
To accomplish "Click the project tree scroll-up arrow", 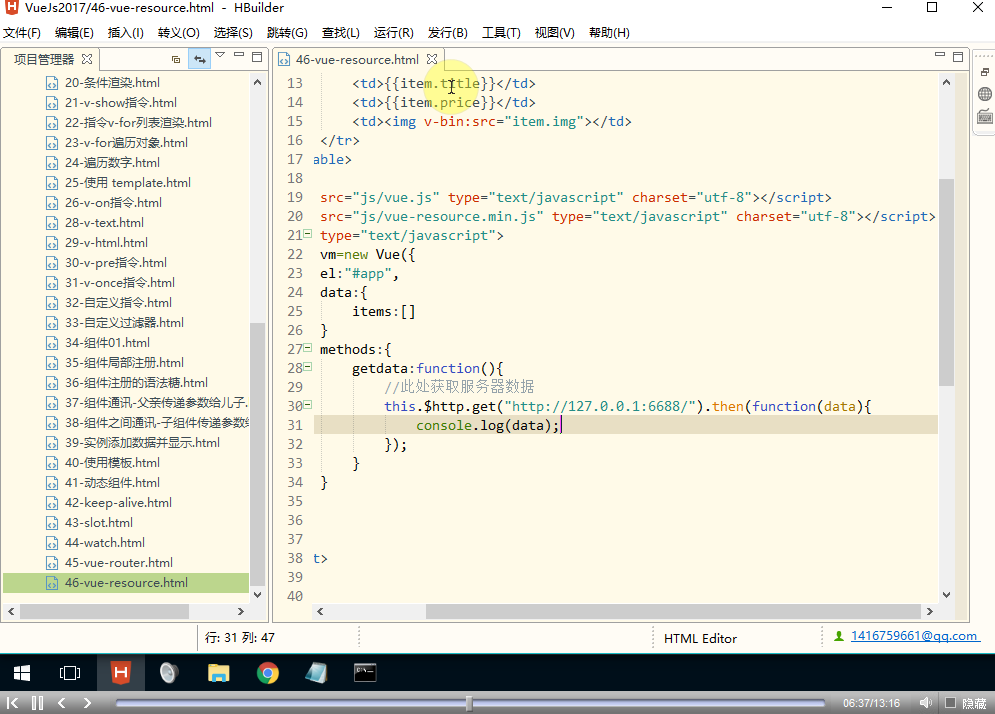I will pyautogui.click(x=257, y=83).
